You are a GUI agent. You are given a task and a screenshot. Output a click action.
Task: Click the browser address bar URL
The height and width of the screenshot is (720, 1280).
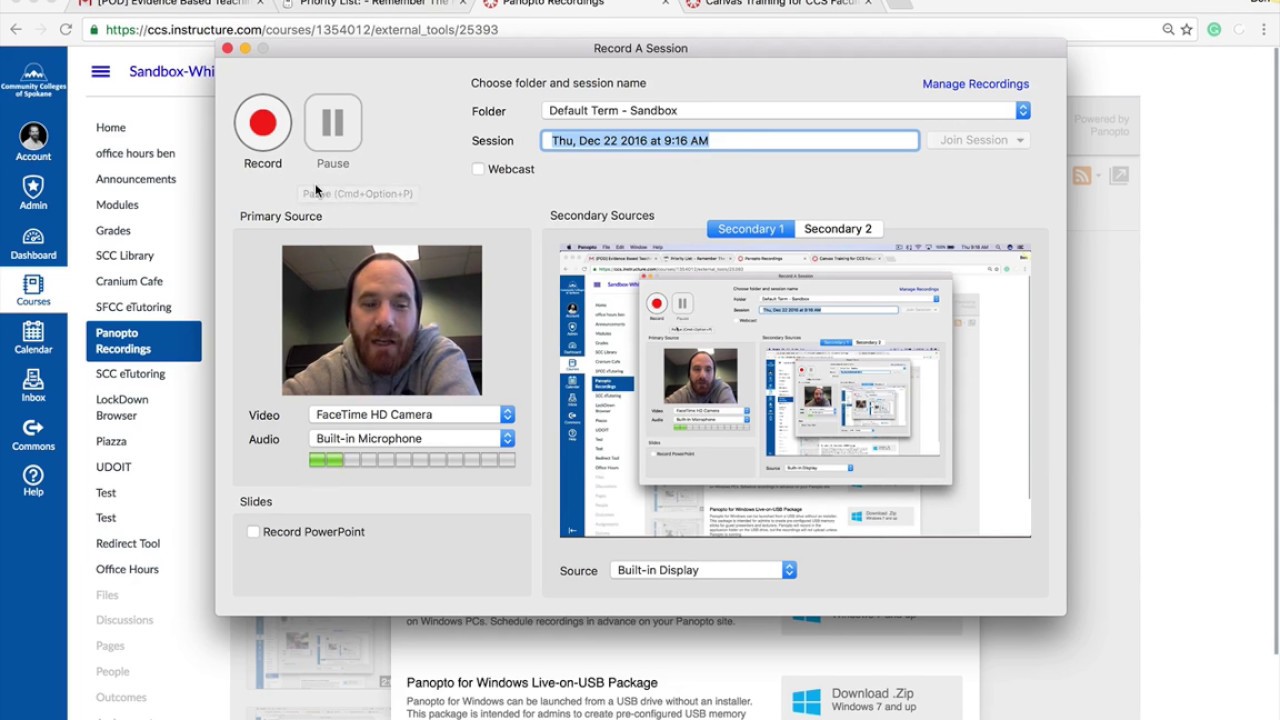[302, 30]
